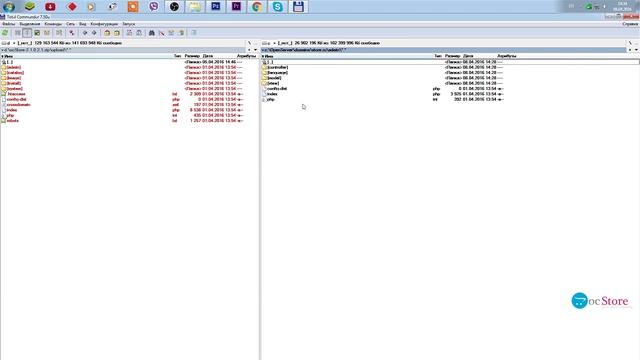The height and width of the screenshot is (360, 640).
Task: Open the Windows Start orb
Action: [9, 7]
